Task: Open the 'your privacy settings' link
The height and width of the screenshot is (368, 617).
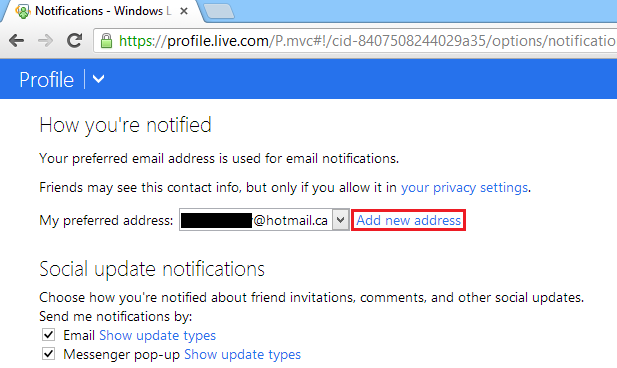Action: click(x=464, y=188)
